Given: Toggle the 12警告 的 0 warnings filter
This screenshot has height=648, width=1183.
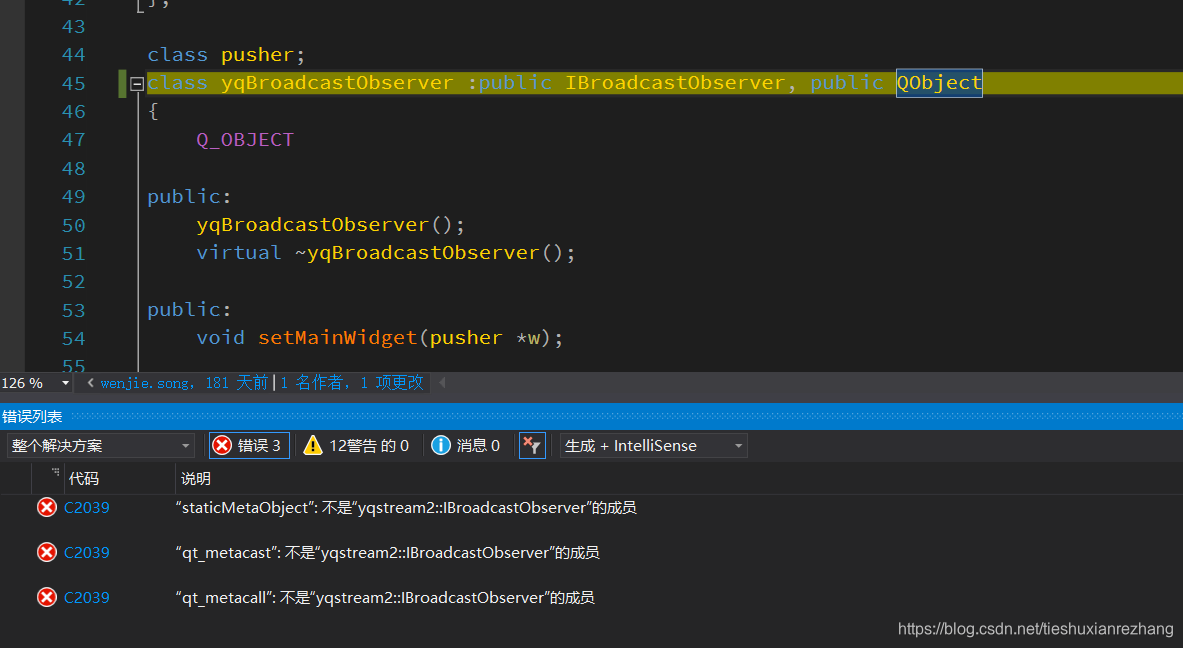Looking at the screenshot, I should pyautogui.click(x=357, y=445).
